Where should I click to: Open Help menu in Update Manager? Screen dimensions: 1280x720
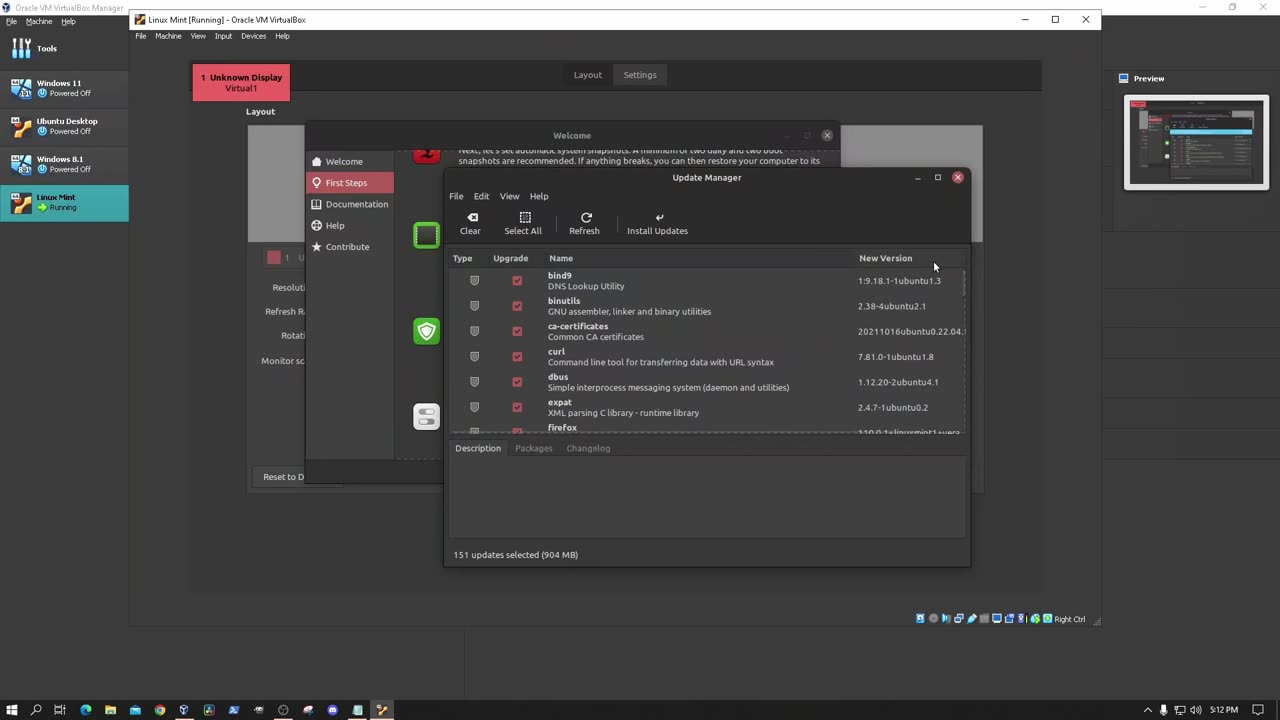(539, 196)
